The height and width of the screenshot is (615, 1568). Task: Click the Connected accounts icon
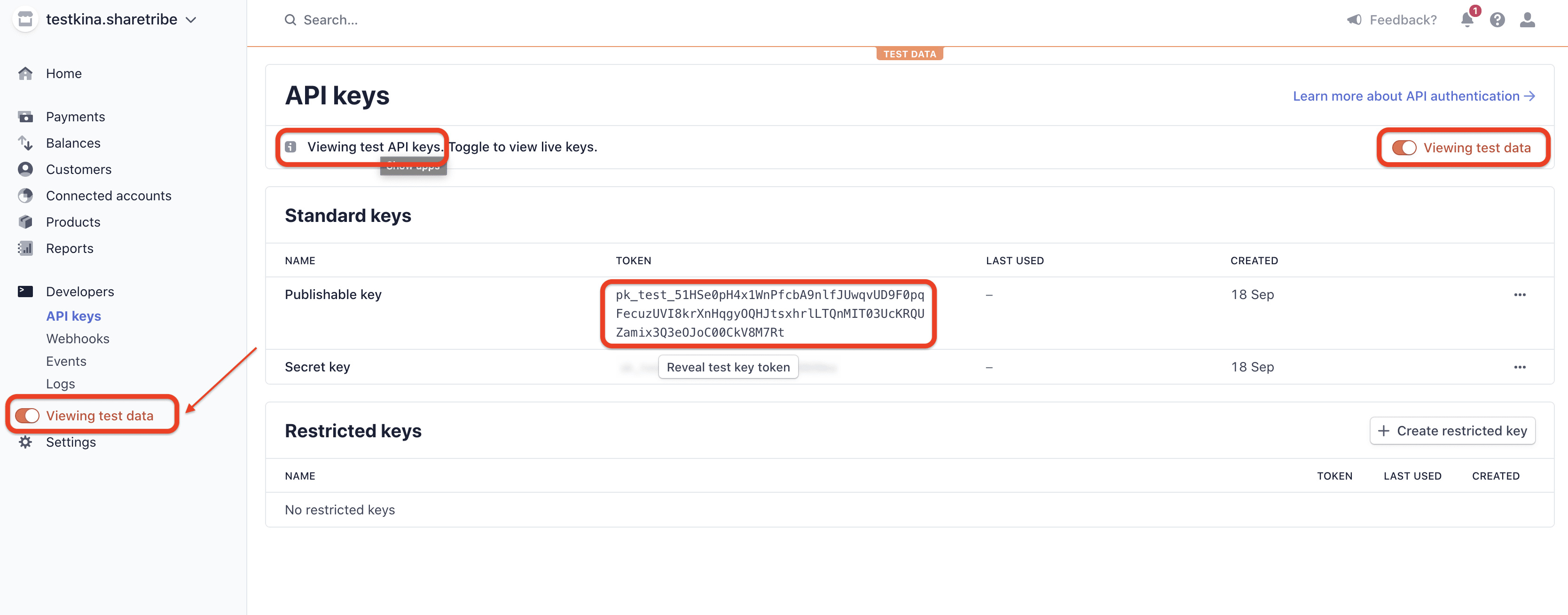pyautogui.click(x=25, y=196)
